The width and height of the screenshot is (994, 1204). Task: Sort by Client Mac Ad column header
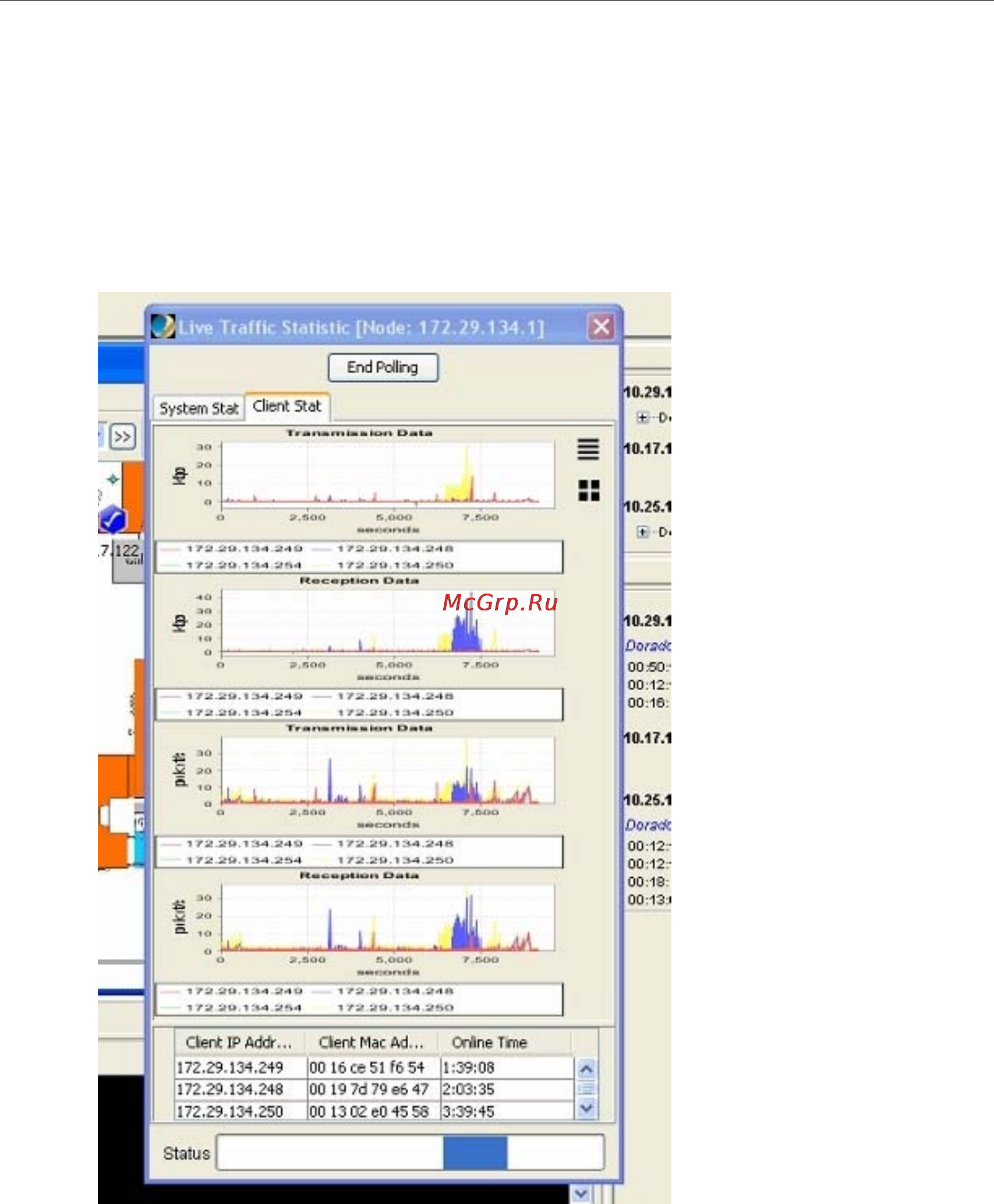[372, 1042]
